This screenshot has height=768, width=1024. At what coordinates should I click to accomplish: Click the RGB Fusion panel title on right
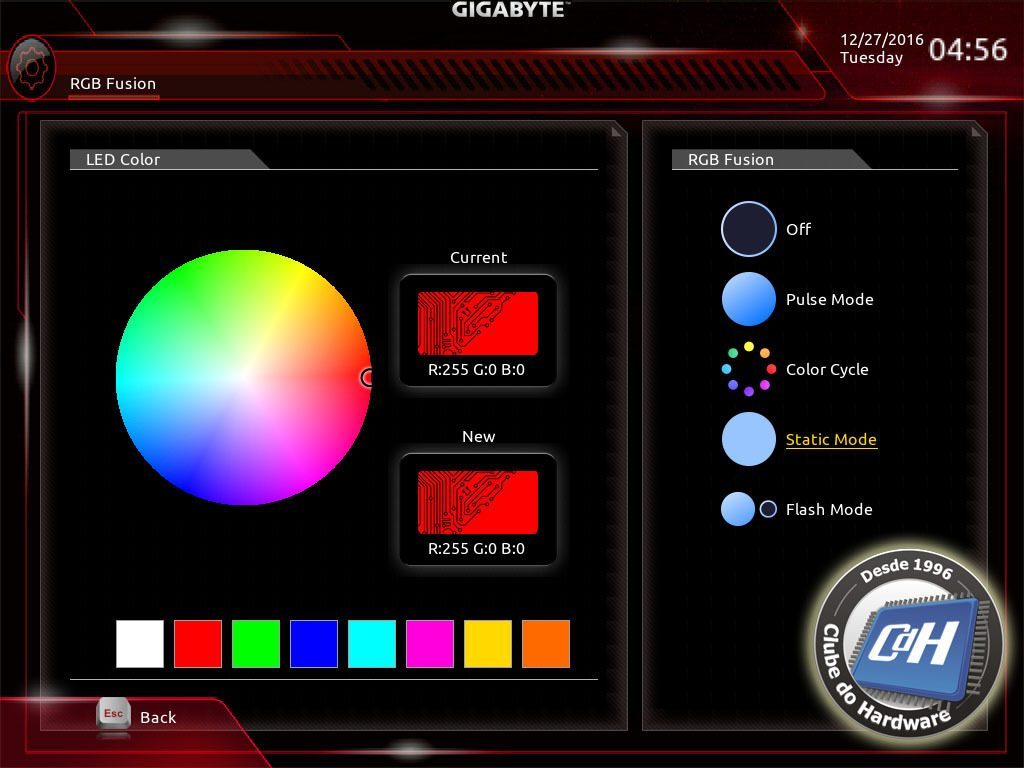[x=731, y=159]
